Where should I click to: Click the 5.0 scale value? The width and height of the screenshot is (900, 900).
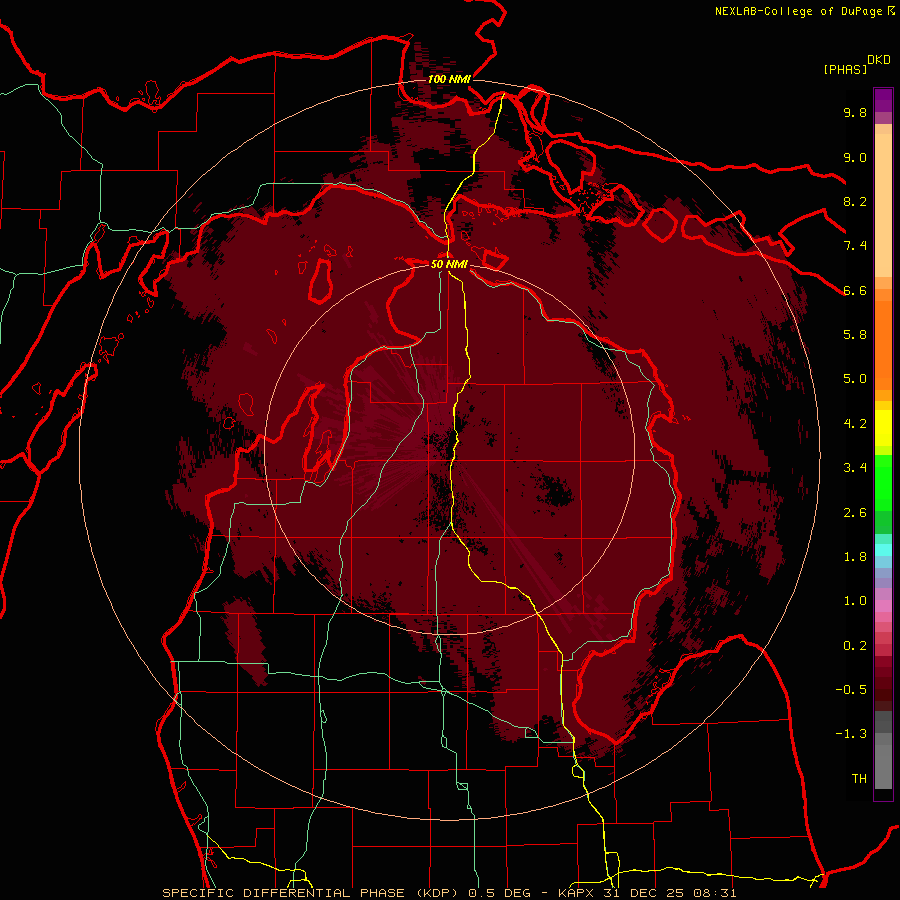855,379
